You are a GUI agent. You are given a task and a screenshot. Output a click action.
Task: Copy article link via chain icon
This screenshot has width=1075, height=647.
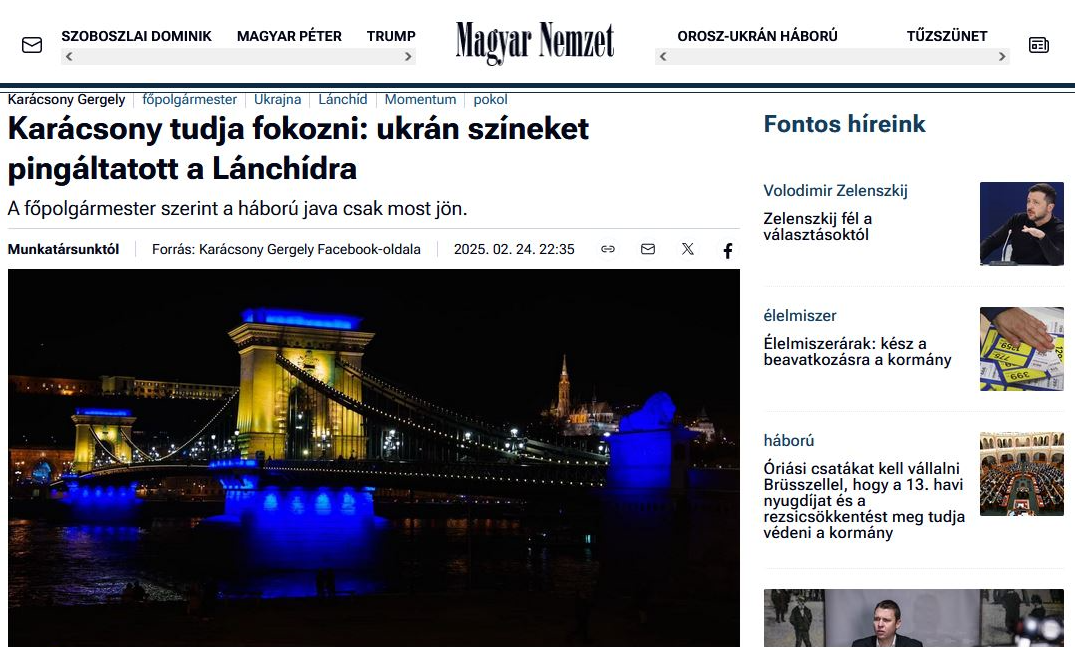click(607, 249)
